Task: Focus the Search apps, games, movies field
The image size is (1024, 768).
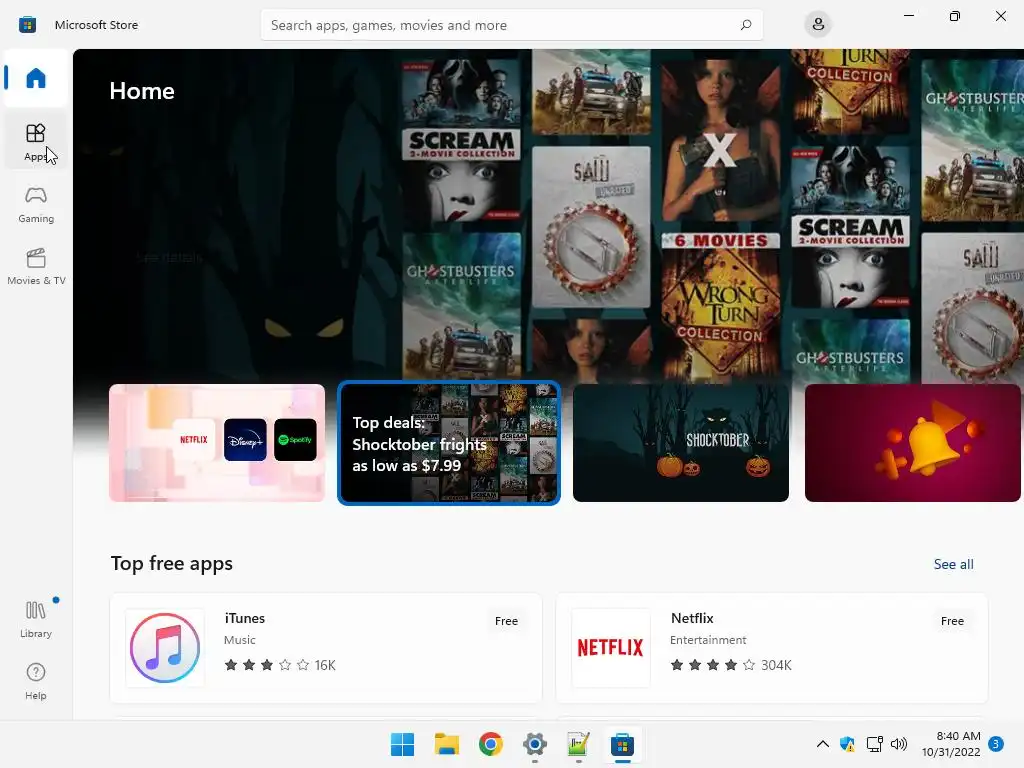Action: (x=511, y=25)
